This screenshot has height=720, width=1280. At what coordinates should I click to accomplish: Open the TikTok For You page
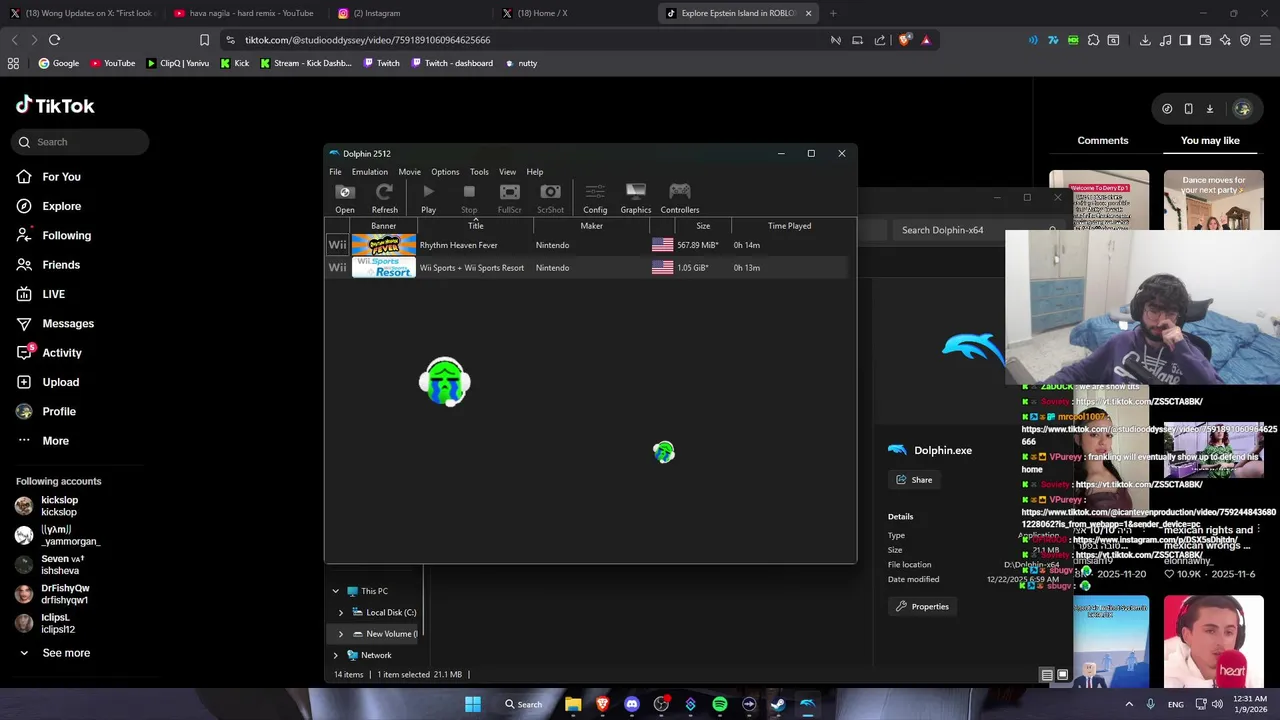click(x=61, y=177)
